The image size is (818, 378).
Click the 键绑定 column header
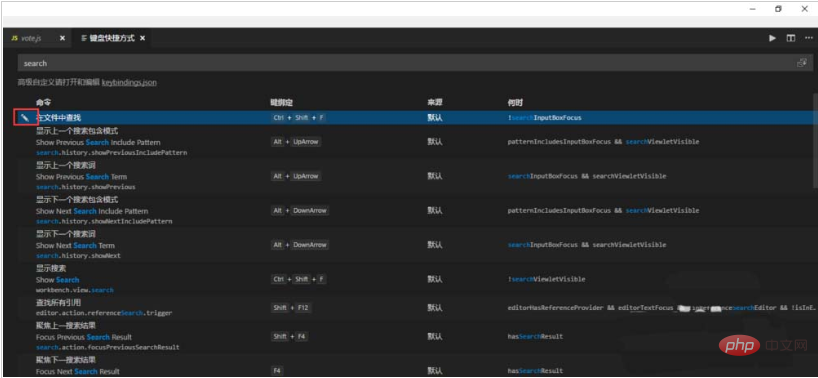pyautogui.click(x=281, y=103)
